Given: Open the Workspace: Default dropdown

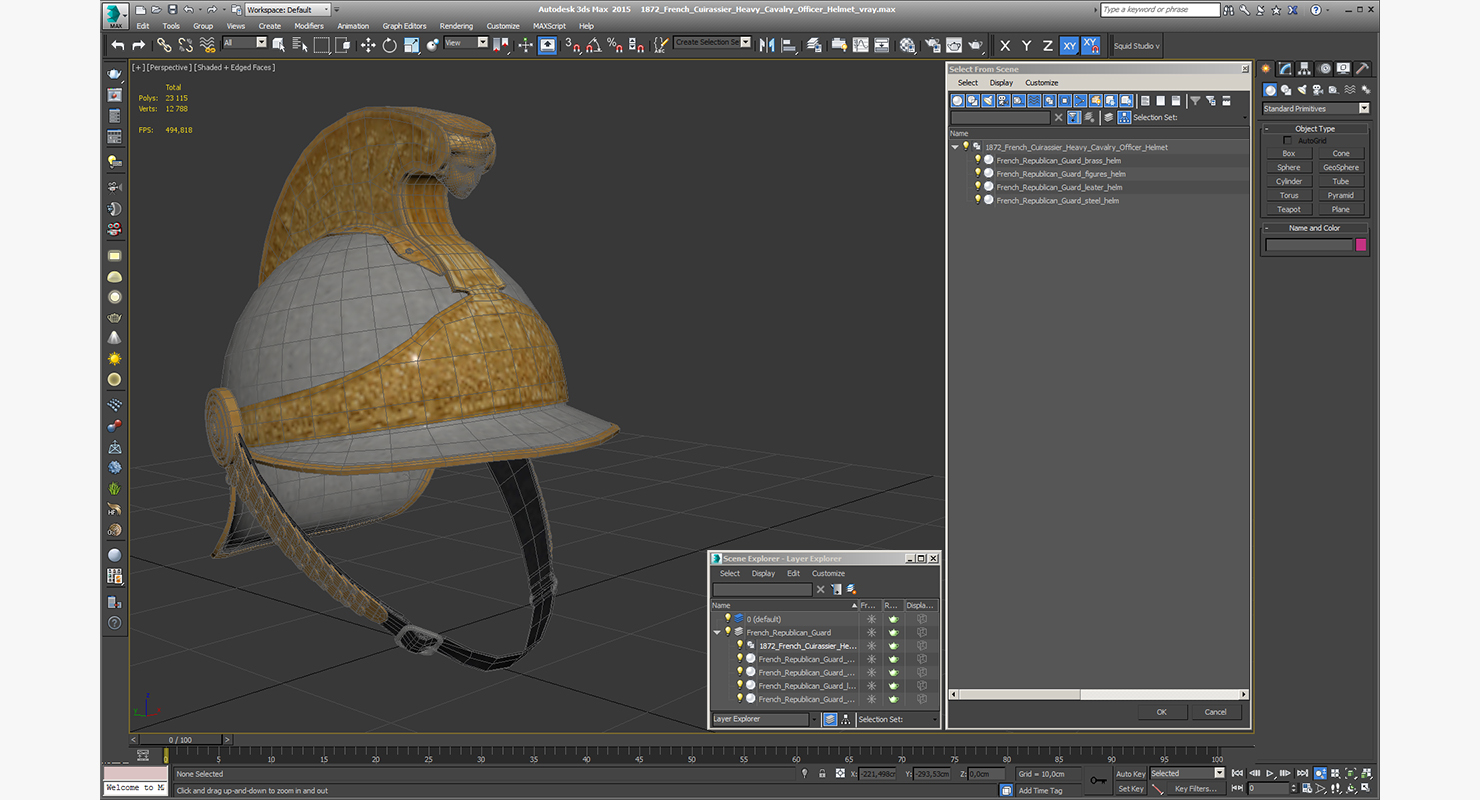Looking at the screenshot, I should tap(287, 10).
